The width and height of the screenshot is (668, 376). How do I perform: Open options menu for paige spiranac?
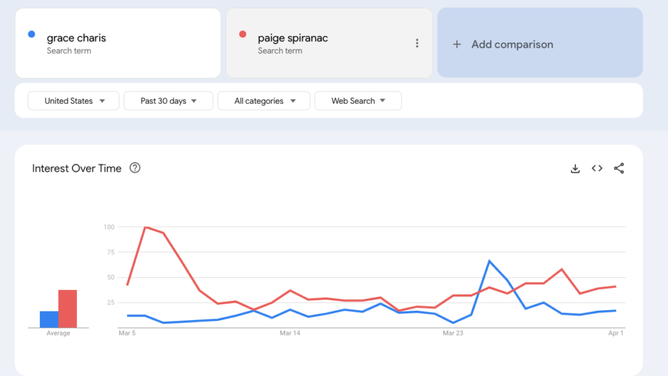[417, 43]
